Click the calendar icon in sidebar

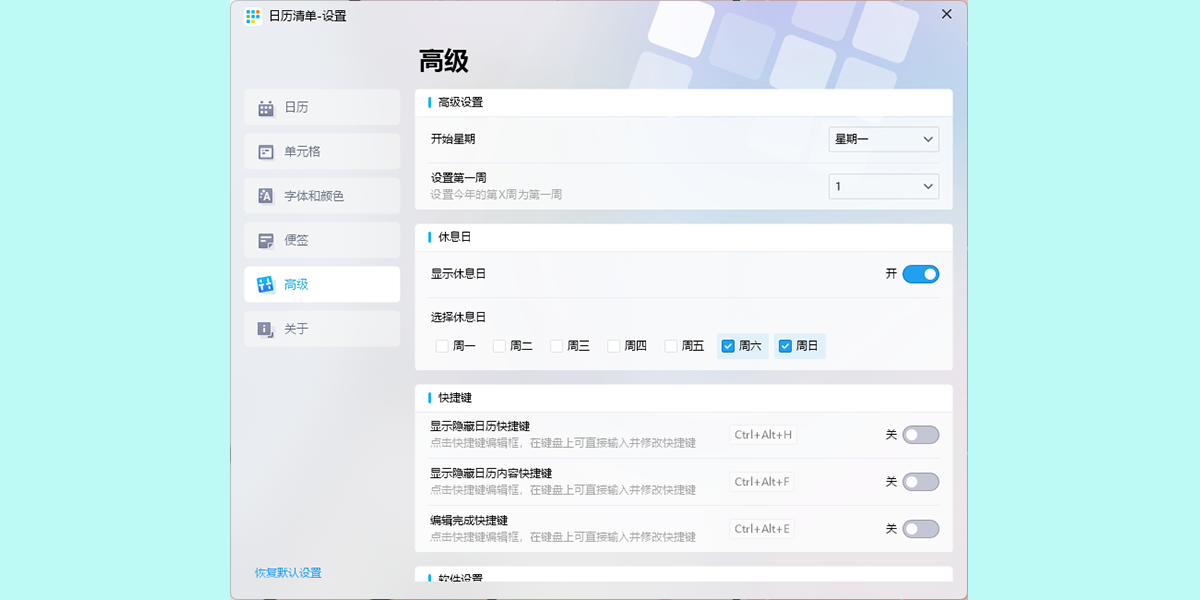click(266, 108)
